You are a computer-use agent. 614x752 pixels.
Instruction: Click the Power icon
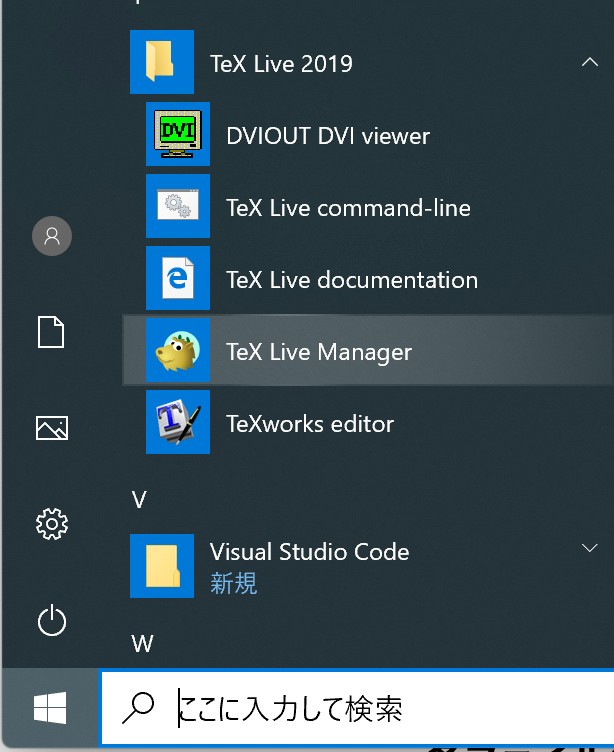(x=52, y=620)
